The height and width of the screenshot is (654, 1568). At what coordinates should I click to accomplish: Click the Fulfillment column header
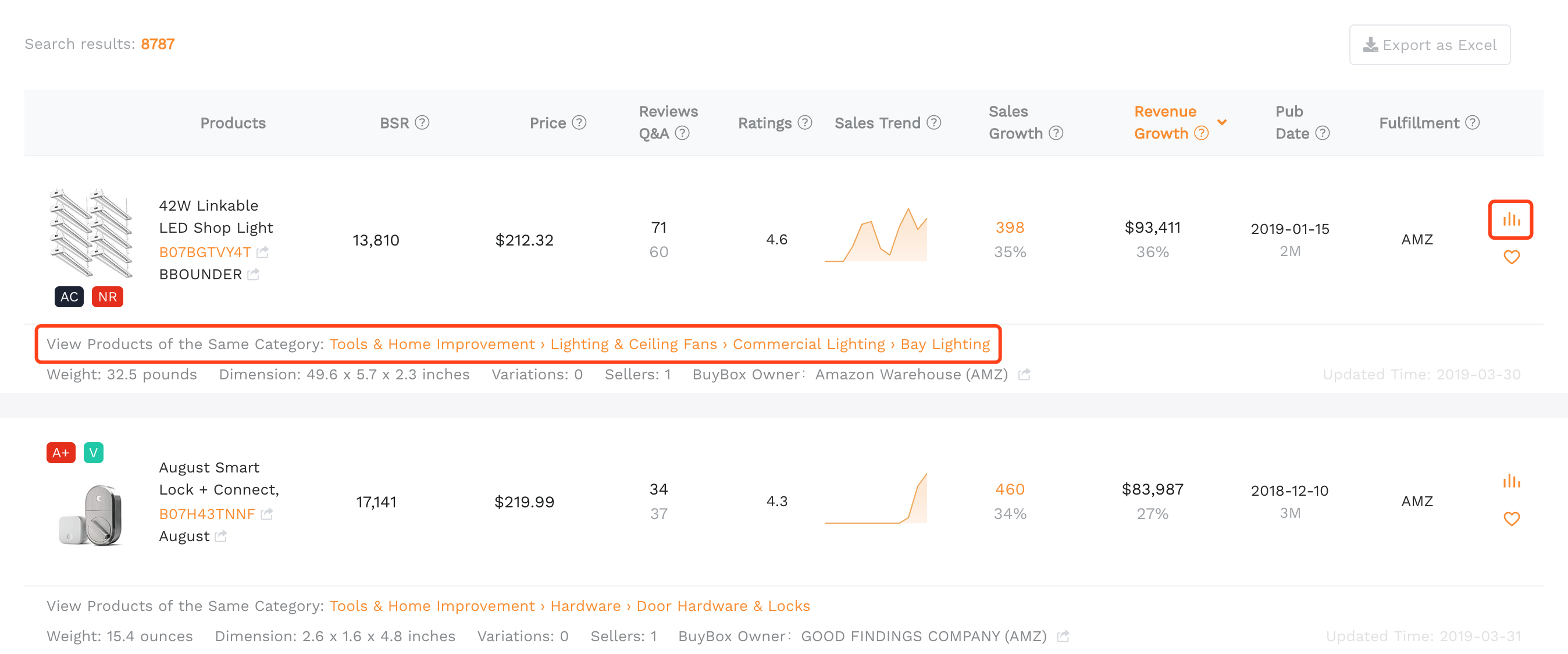point(1419,123)
